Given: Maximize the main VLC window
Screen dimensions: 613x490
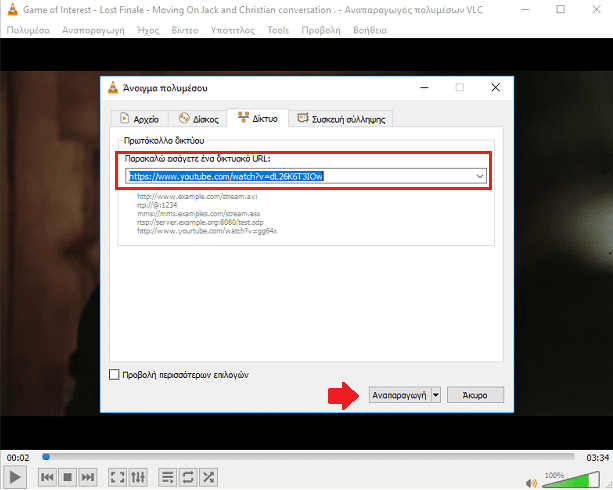Looking at the screenshot, I should click(561, 9).
